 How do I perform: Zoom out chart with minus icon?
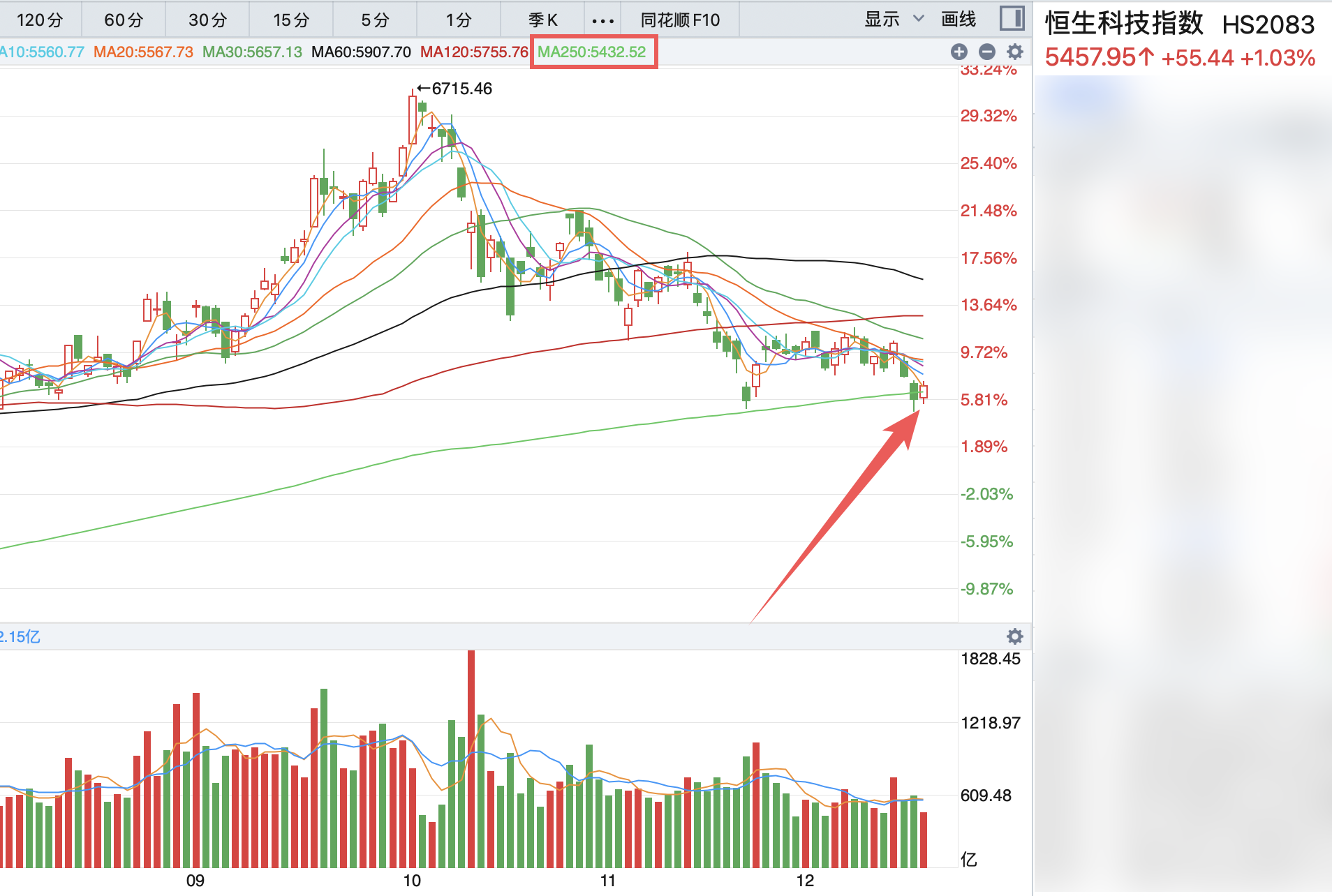(987, 52)
